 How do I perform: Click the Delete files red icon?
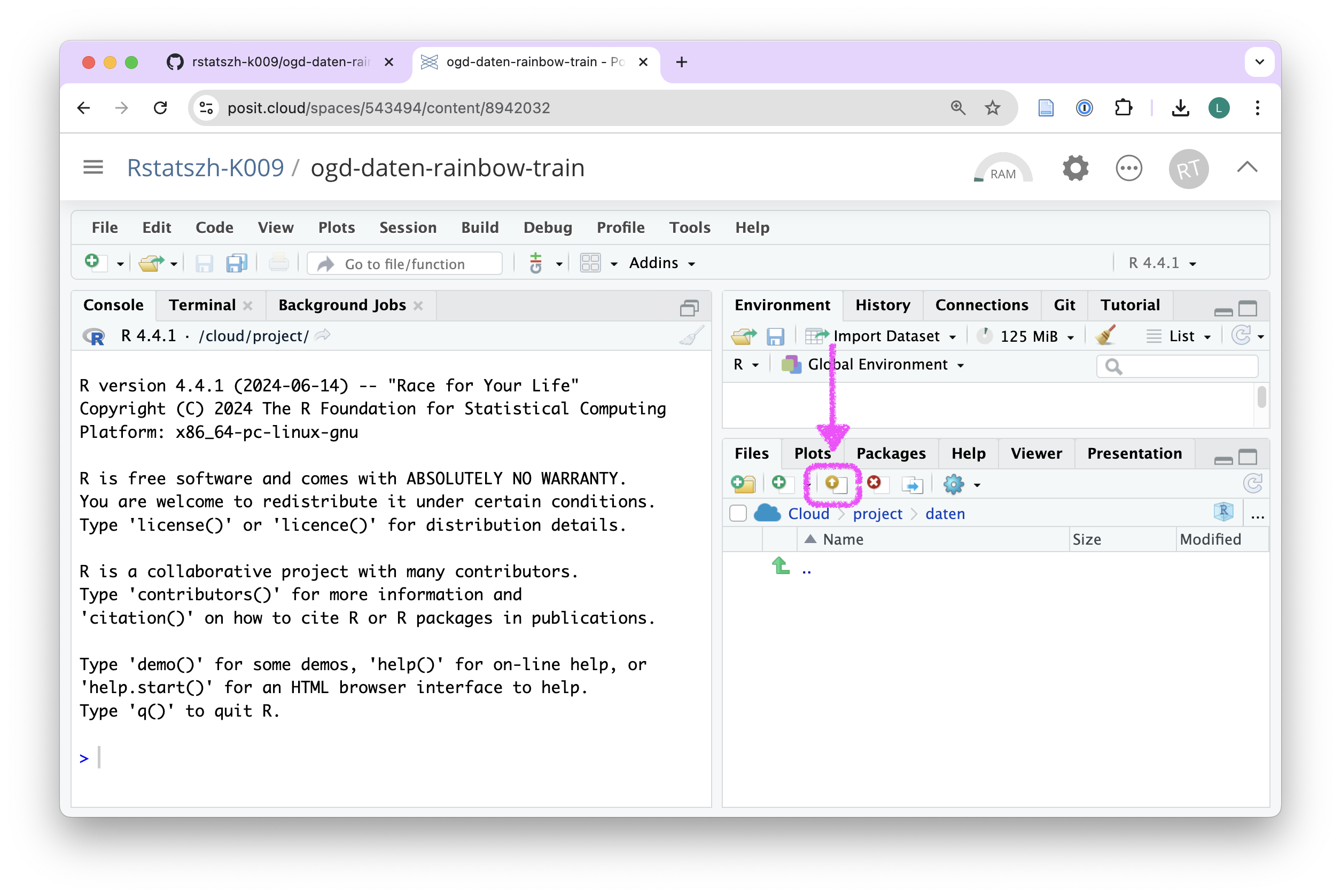pos(877,483)
